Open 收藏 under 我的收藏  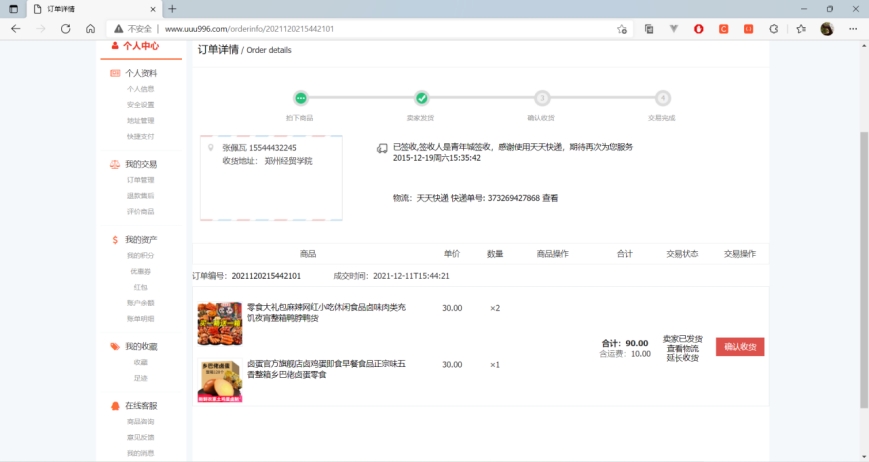click(x=140, y=362)
